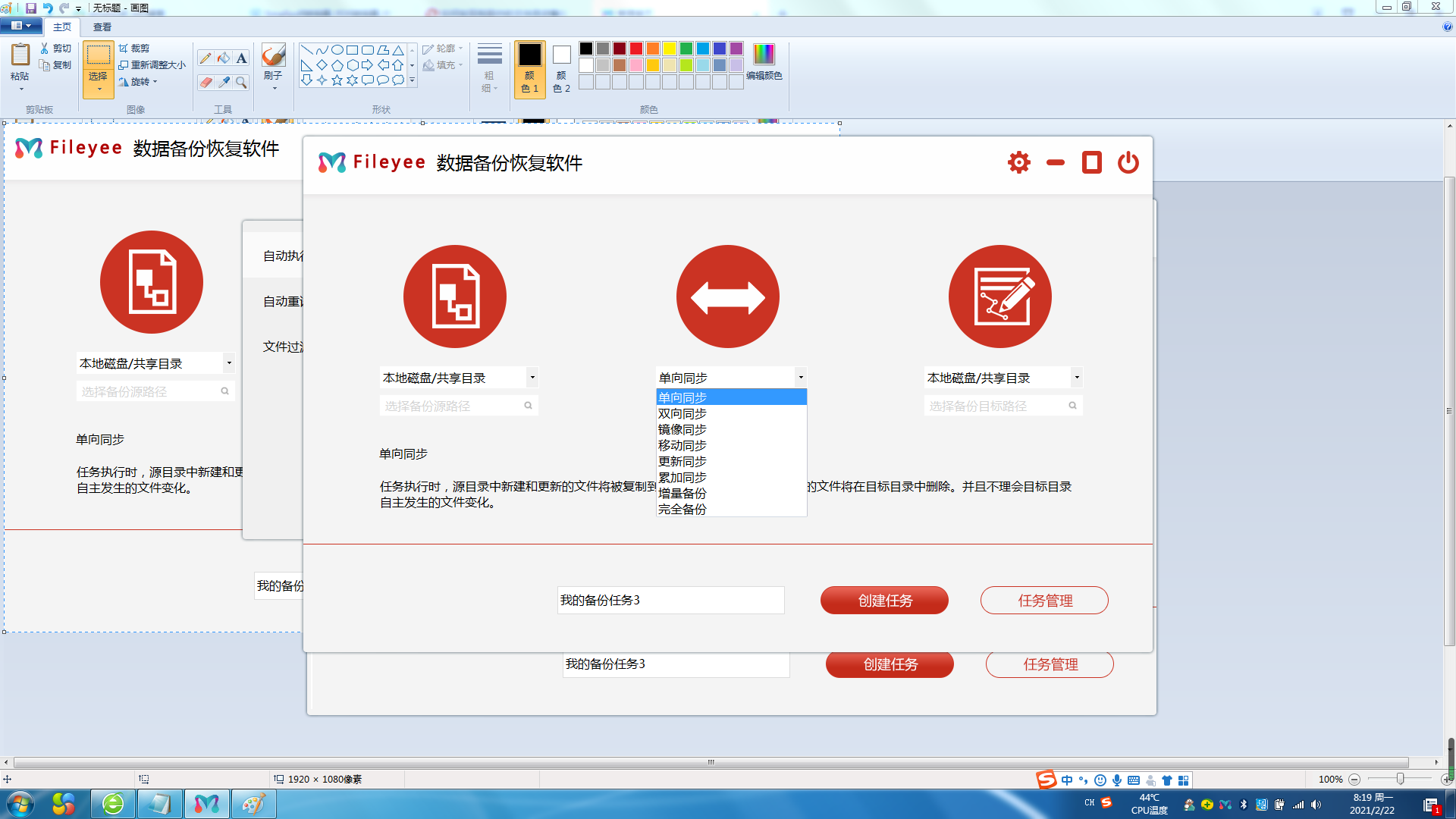Click the 任务管理 button
The width and height of the screenshot is (1456, 819).
1044,600
